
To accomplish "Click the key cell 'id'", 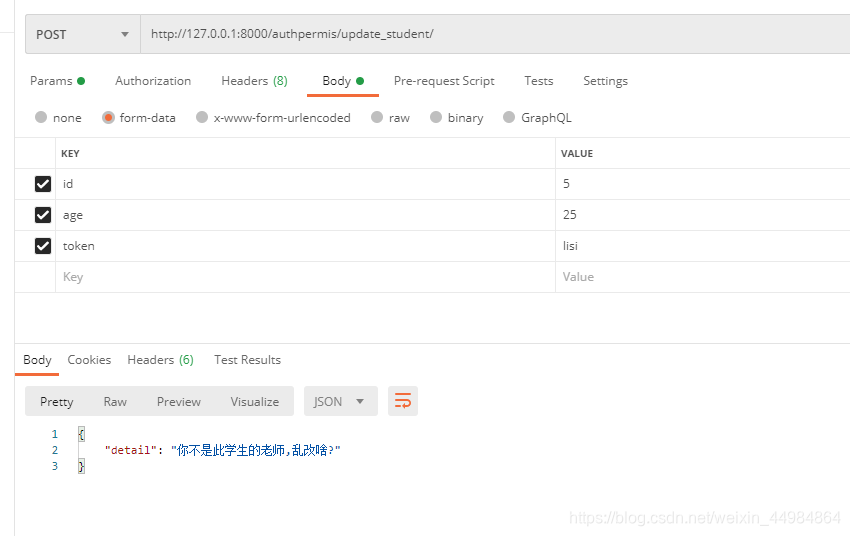I will 305,184.
